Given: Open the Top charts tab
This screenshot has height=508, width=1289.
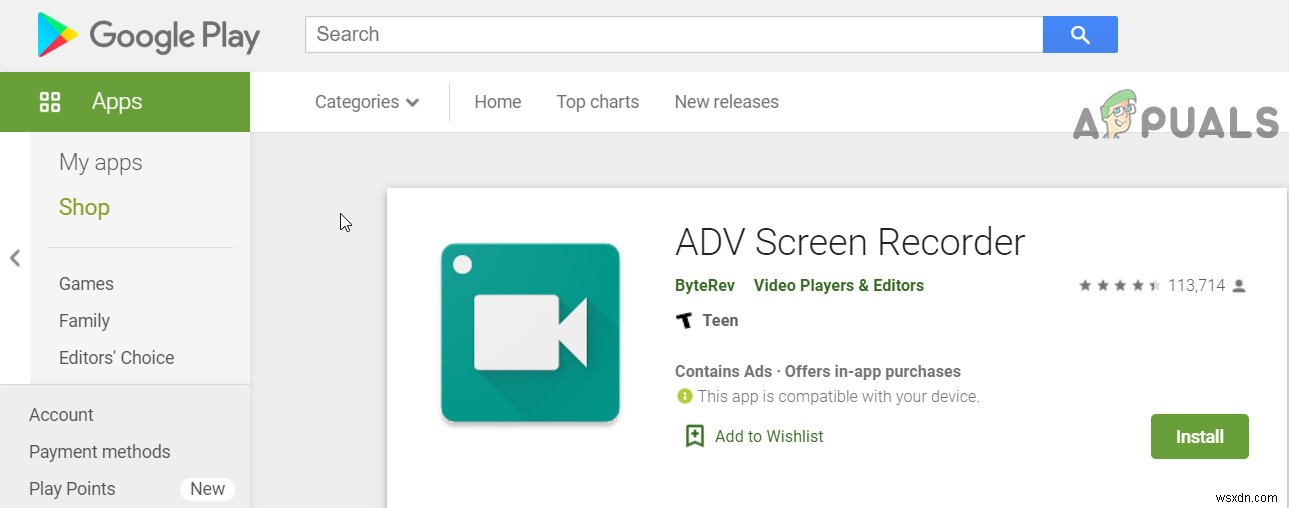Looking at the screenshot, I should (598, 102).
